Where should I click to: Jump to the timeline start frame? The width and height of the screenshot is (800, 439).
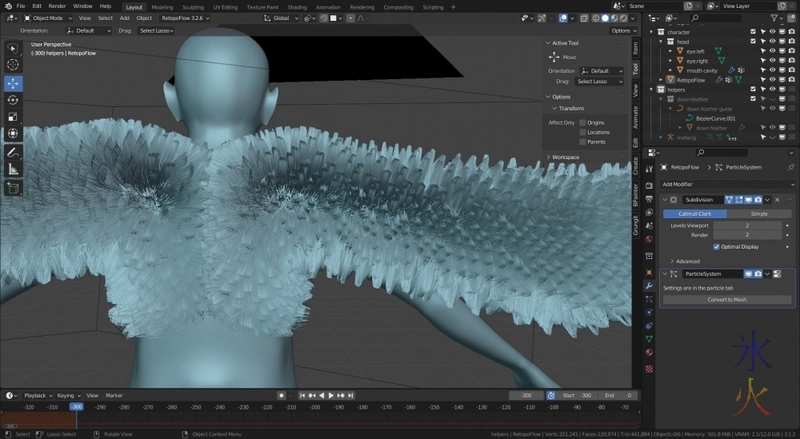click(x=302, y=396)
